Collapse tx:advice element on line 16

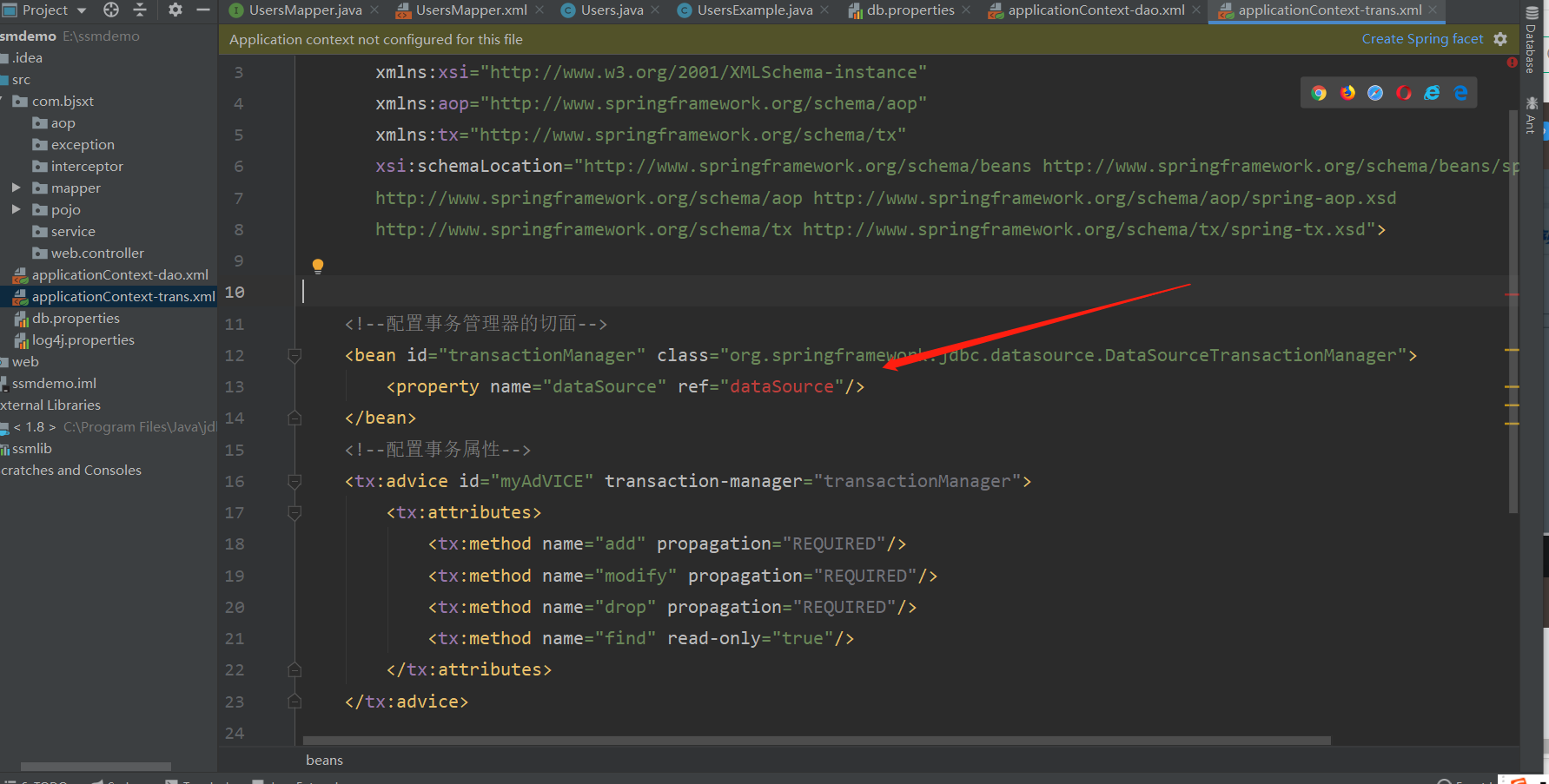(x=295, y=481)
